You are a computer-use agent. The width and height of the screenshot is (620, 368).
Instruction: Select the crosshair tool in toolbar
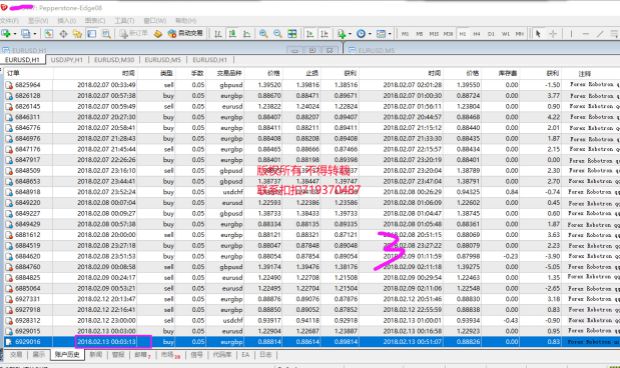click(553, 34)
